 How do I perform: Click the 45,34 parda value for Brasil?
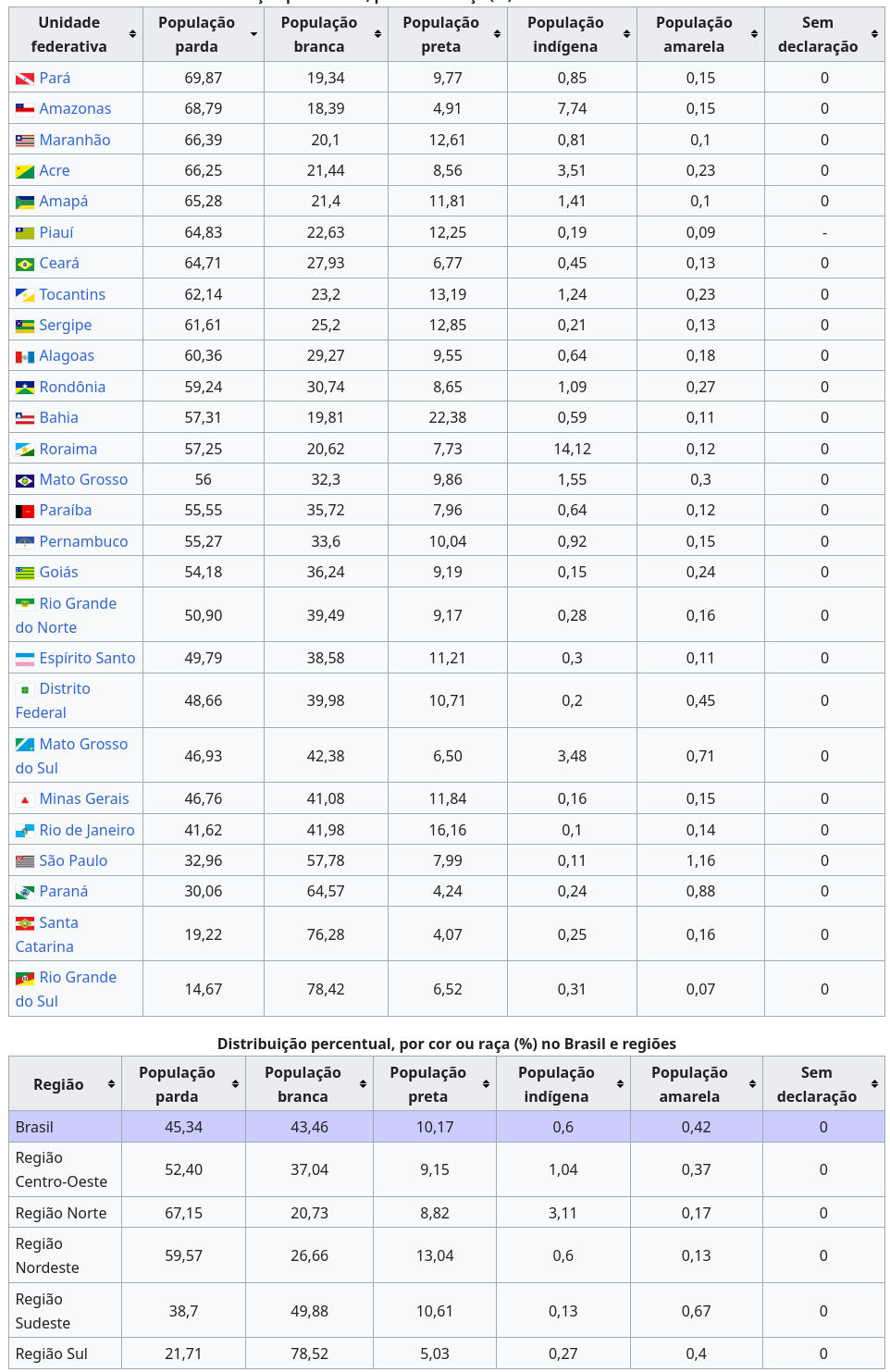tap(183, 1128)
